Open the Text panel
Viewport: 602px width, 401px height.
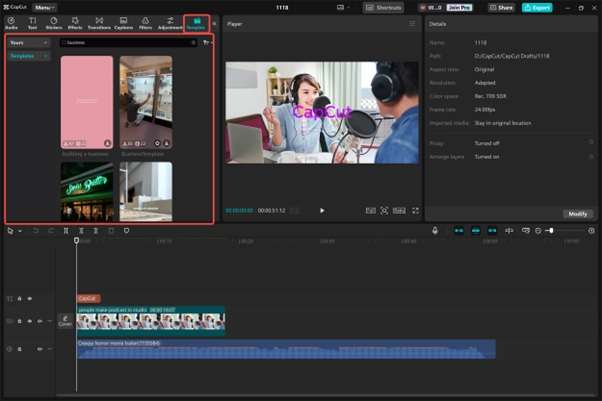coord(33,23)
